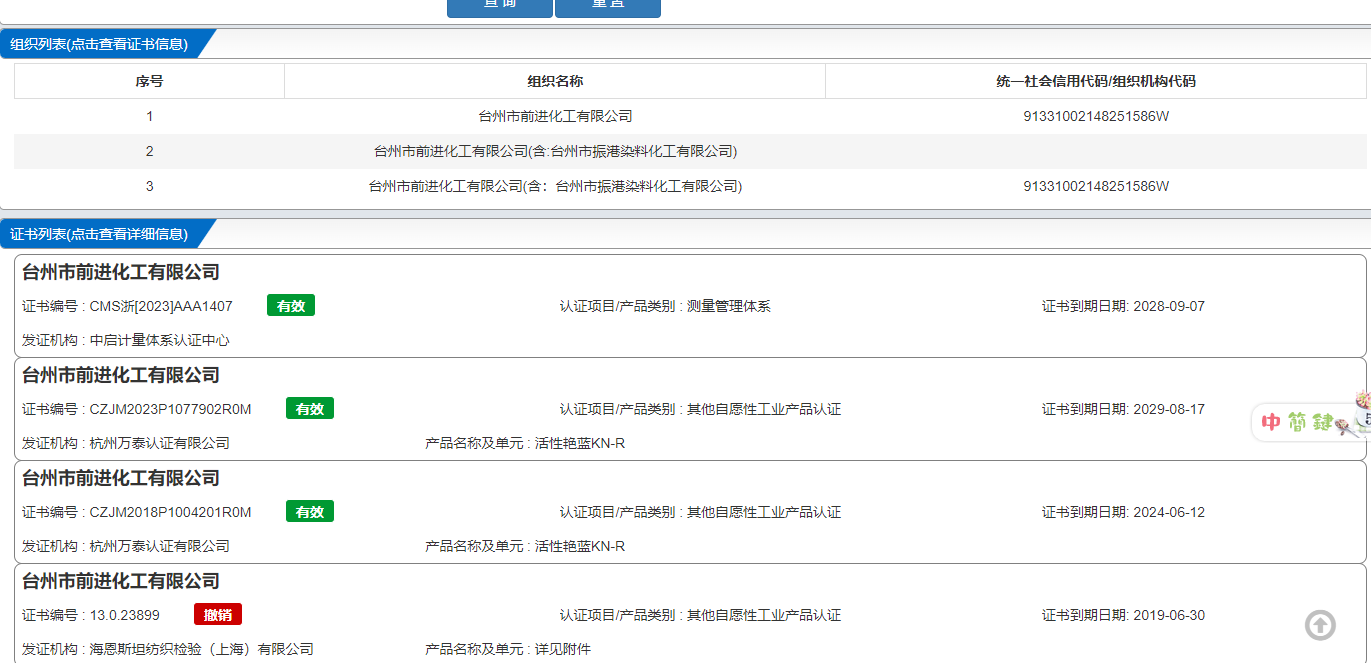The width and height of the screenshot is (1371, 663).
Task: Click serial number 2 in the organization table
Action: point(149,151)
